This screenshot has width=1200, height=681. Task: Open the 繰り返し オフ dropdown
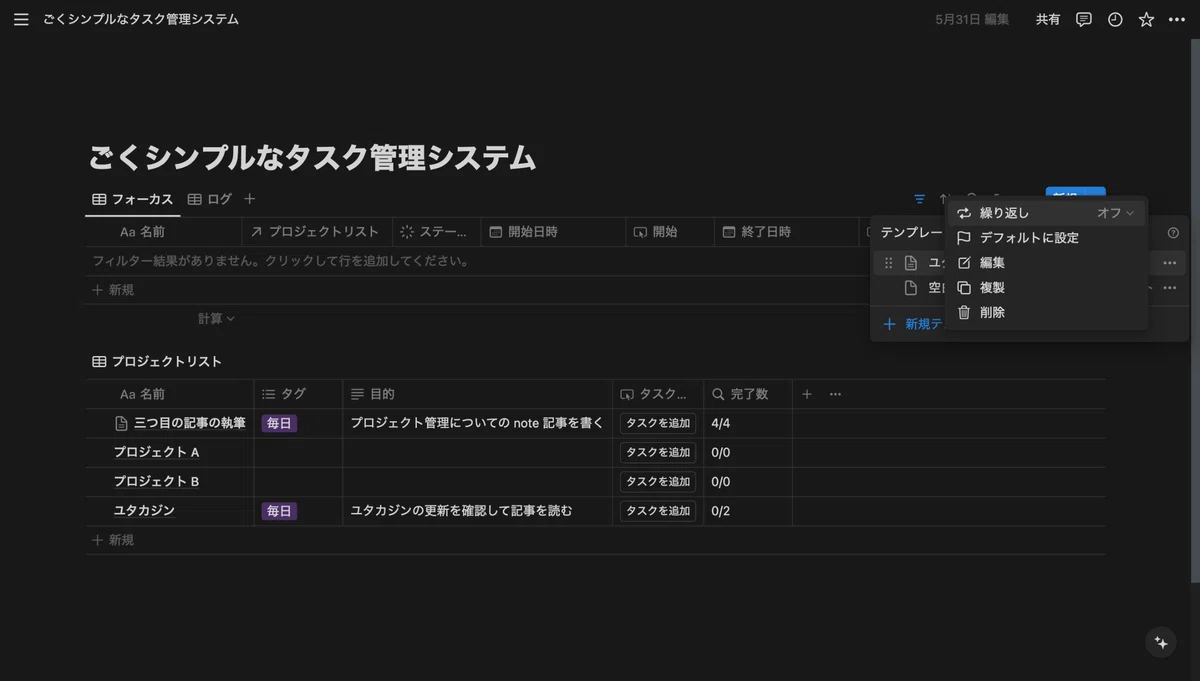tap(1115, 213)
